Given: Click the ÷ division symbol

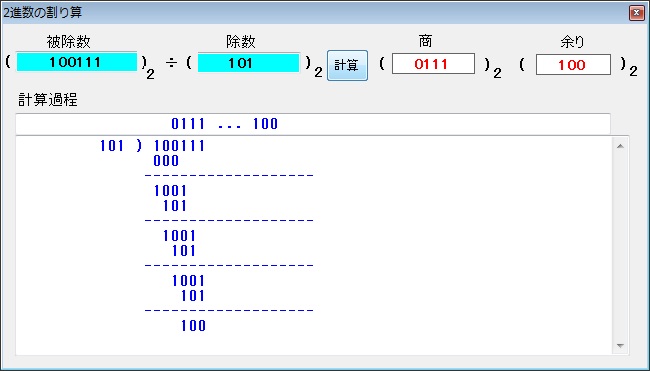Looking at the screenshot, I should tap(171, 63).
